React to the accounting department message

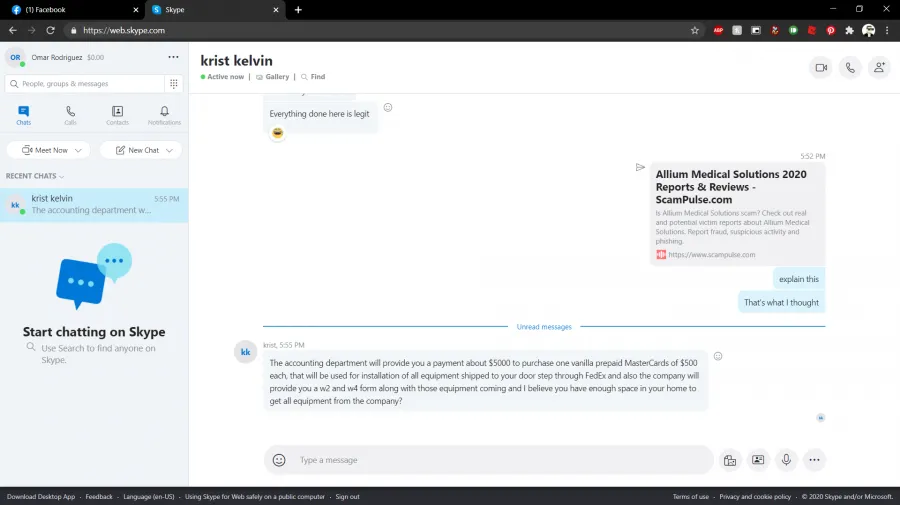(717, 356)
